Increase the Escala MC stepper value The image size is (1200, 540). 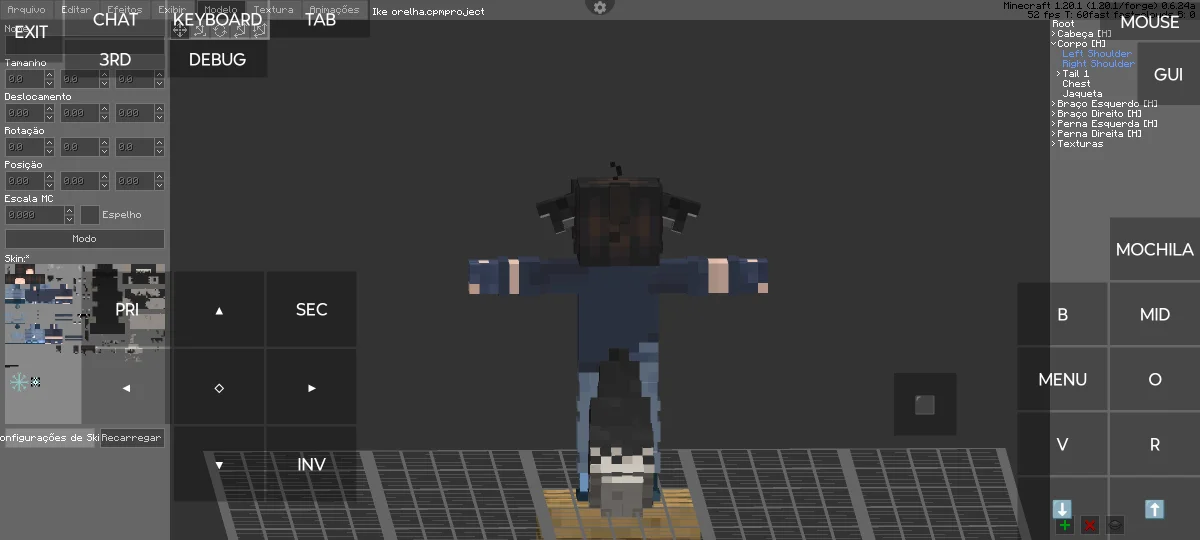coord(69,210)
